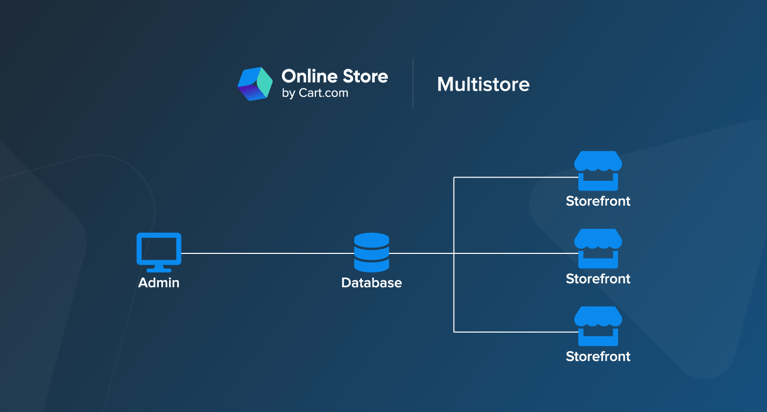Select the bottom "Storefront" label
Image resolution: width=767 pixels, height=412 pixels.
coord(598,356)
